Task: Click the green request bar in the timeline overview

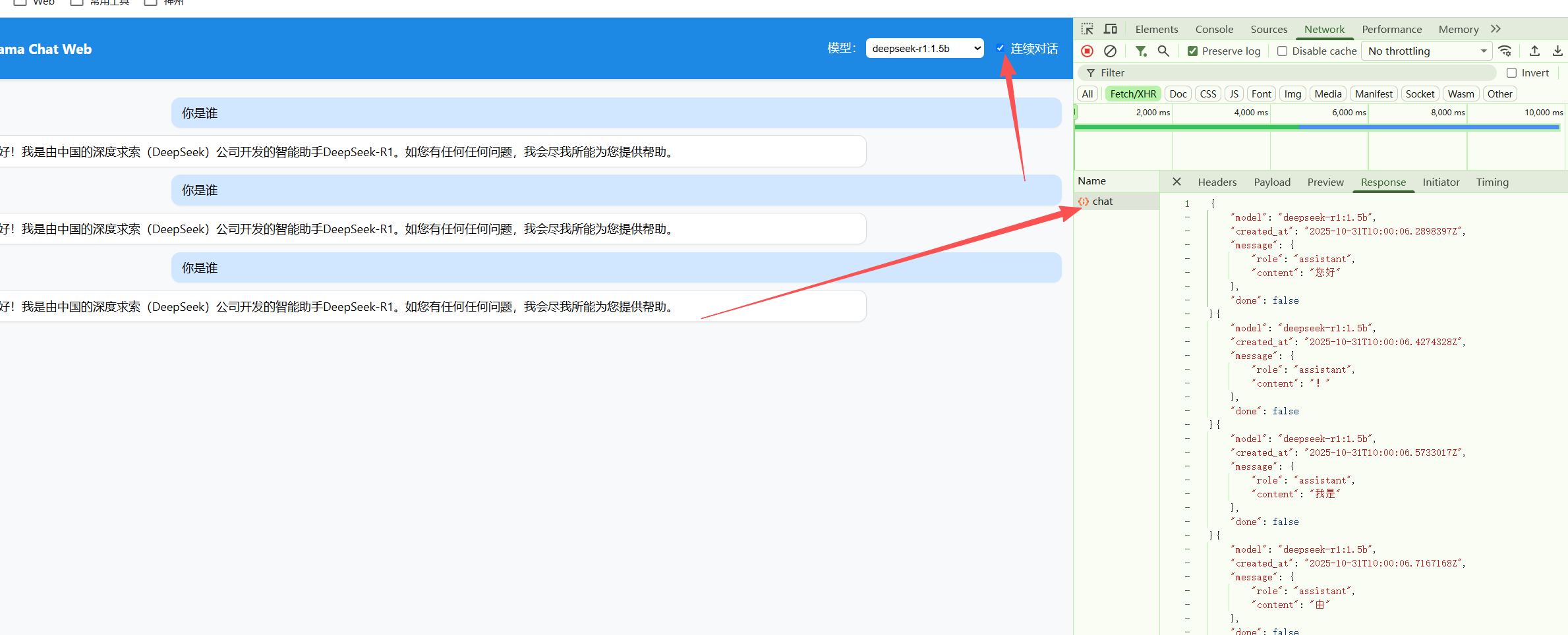Action: point(1186,127)
